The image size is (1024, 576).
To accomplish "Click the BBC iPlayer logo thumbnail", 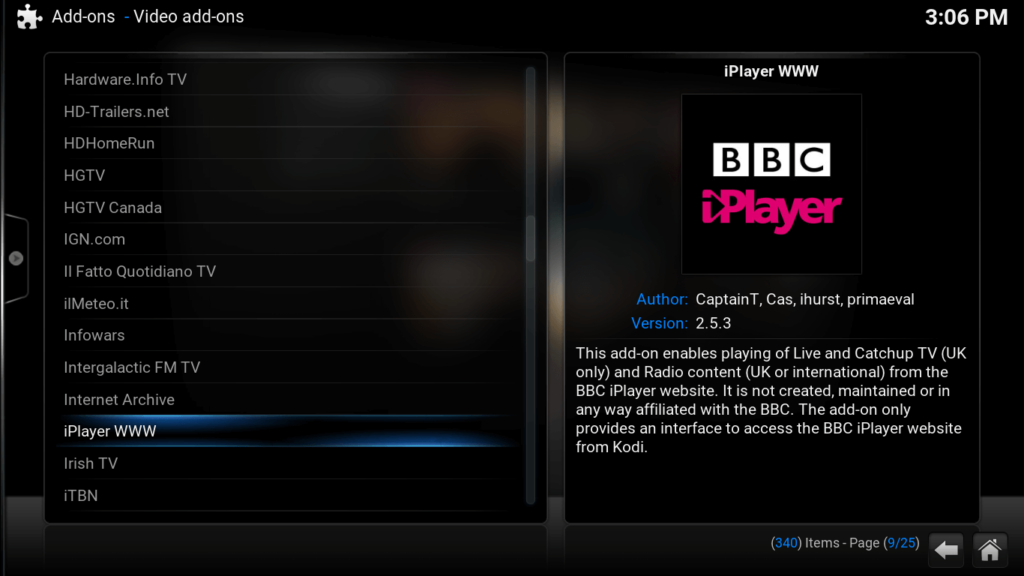I will click(x=770, y=183).
